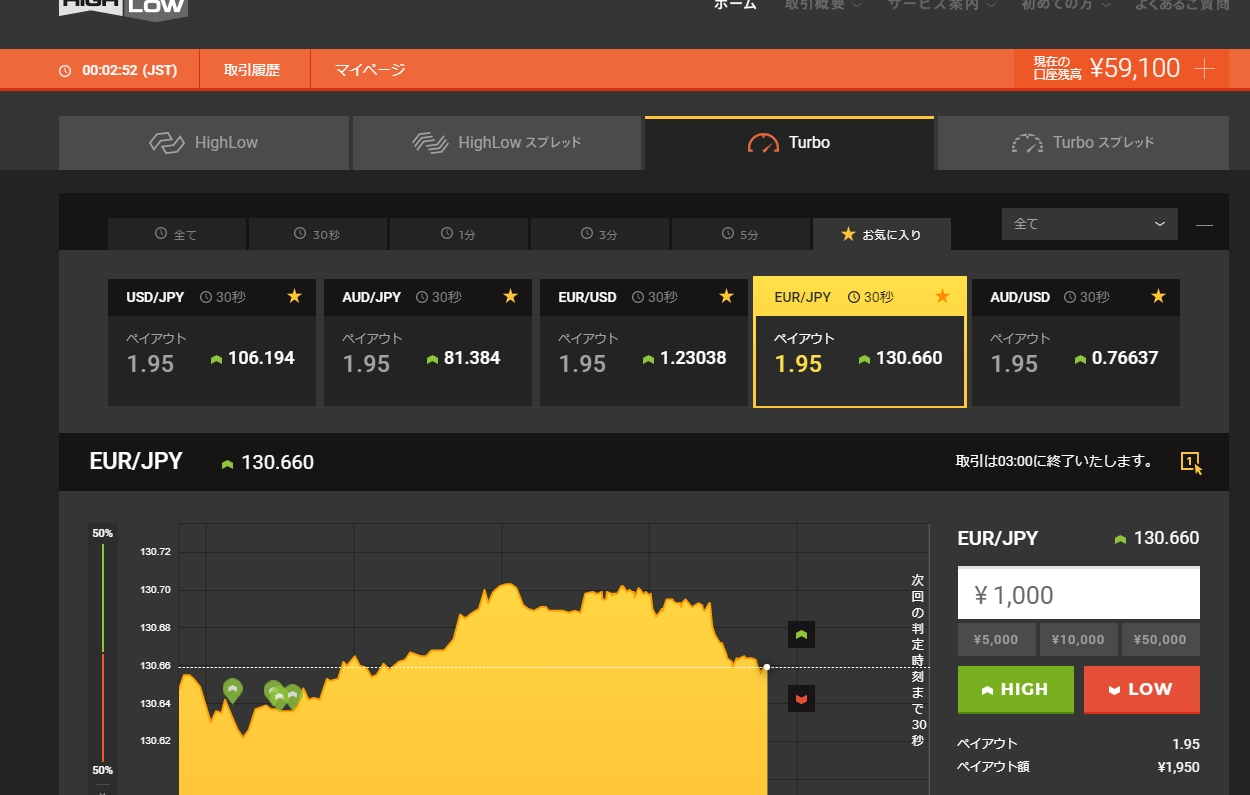Click the EUR/JPY title above the chart
Image resolution: width=1250 pixels, height=795 pixels.
(136, 461)
